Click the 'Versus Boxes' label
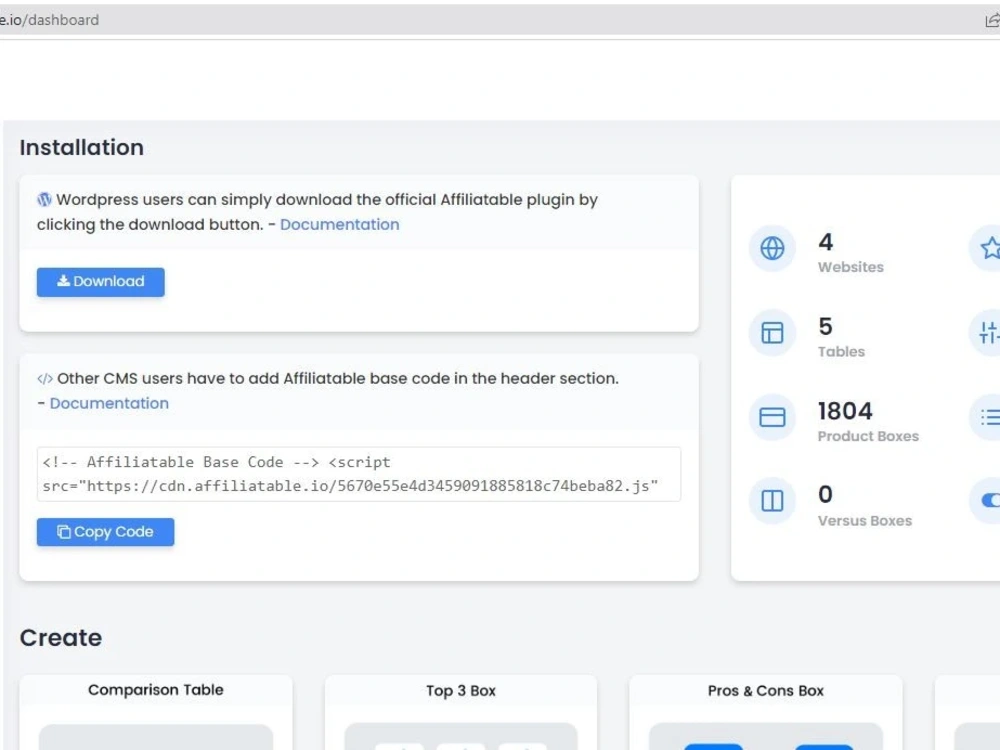Image resolution: width=1000 pixels, height=750 pixels. [865, 521]
